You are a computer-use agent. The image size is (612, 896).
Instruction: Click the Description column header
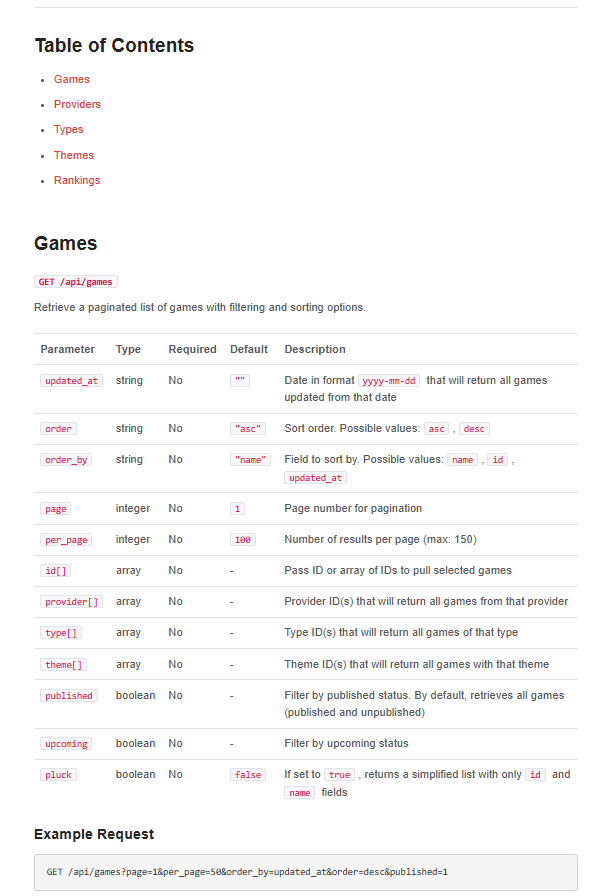click(314, 349)
